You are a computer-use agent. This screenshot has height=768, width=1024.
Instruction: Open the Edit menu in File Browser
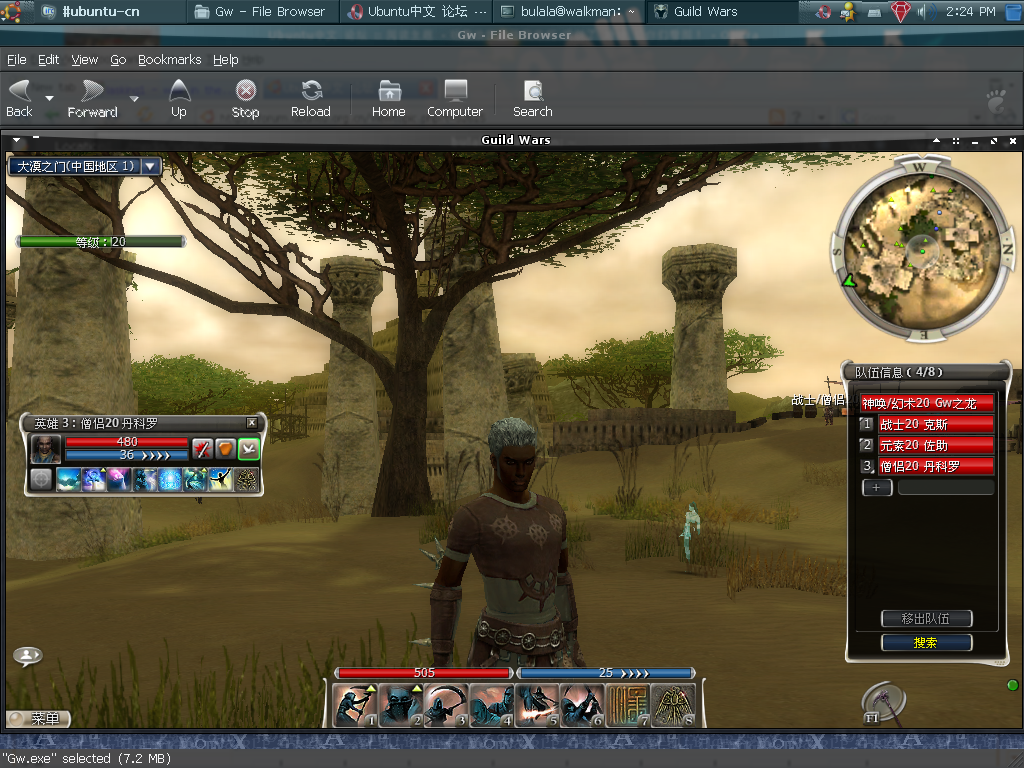click(x=48, y=60)
